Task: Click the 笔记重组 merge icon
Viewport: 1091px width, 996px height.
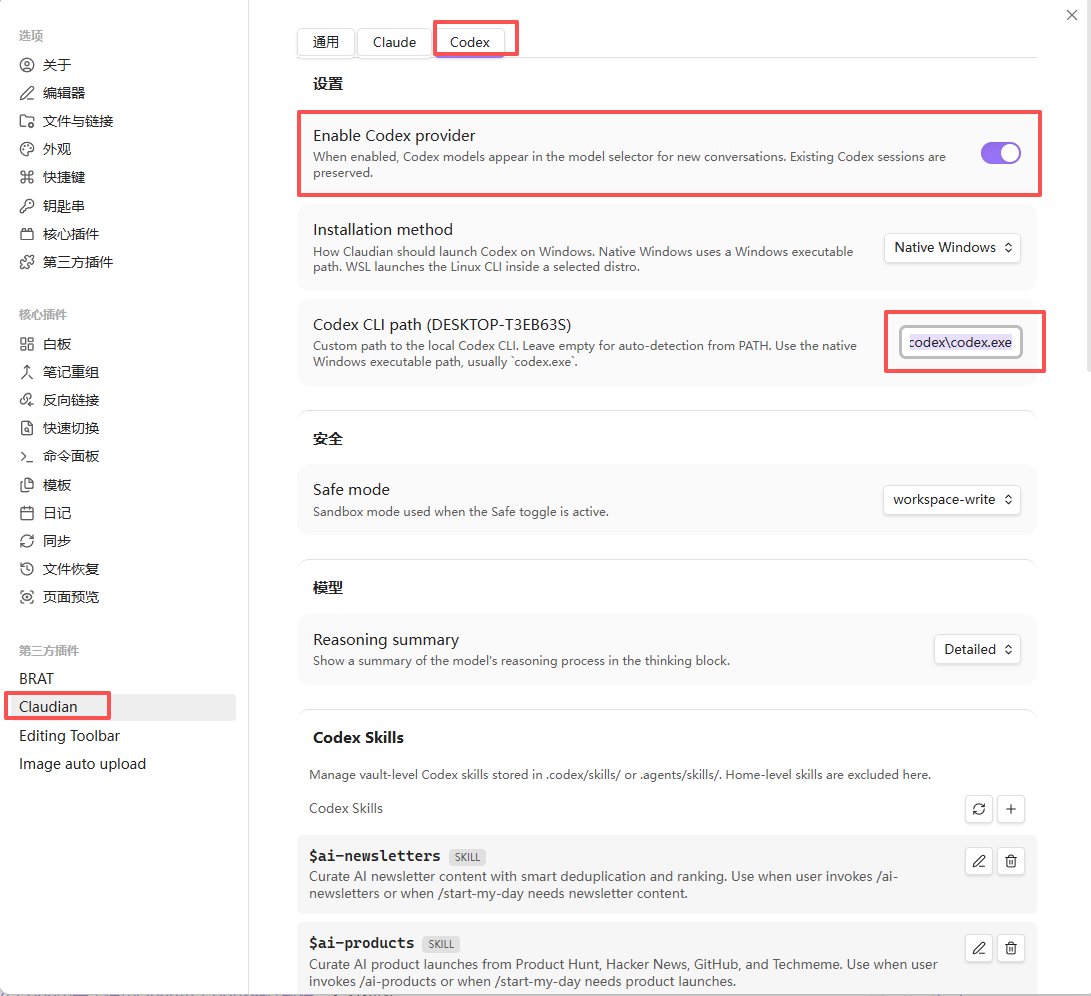Action: [x=26, y=372]
